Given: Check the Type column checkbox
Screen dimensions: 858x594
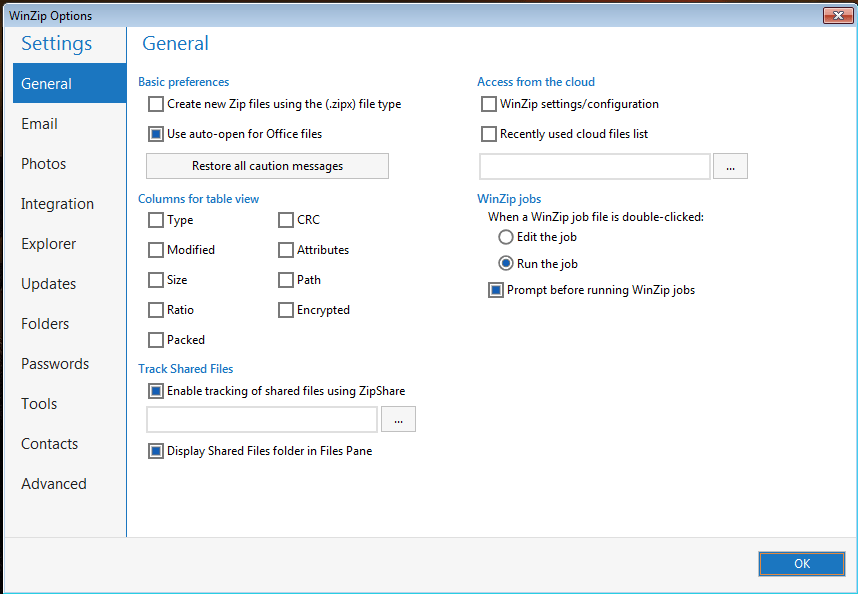Looking at the screenshot, I should (x=156, y=220).
